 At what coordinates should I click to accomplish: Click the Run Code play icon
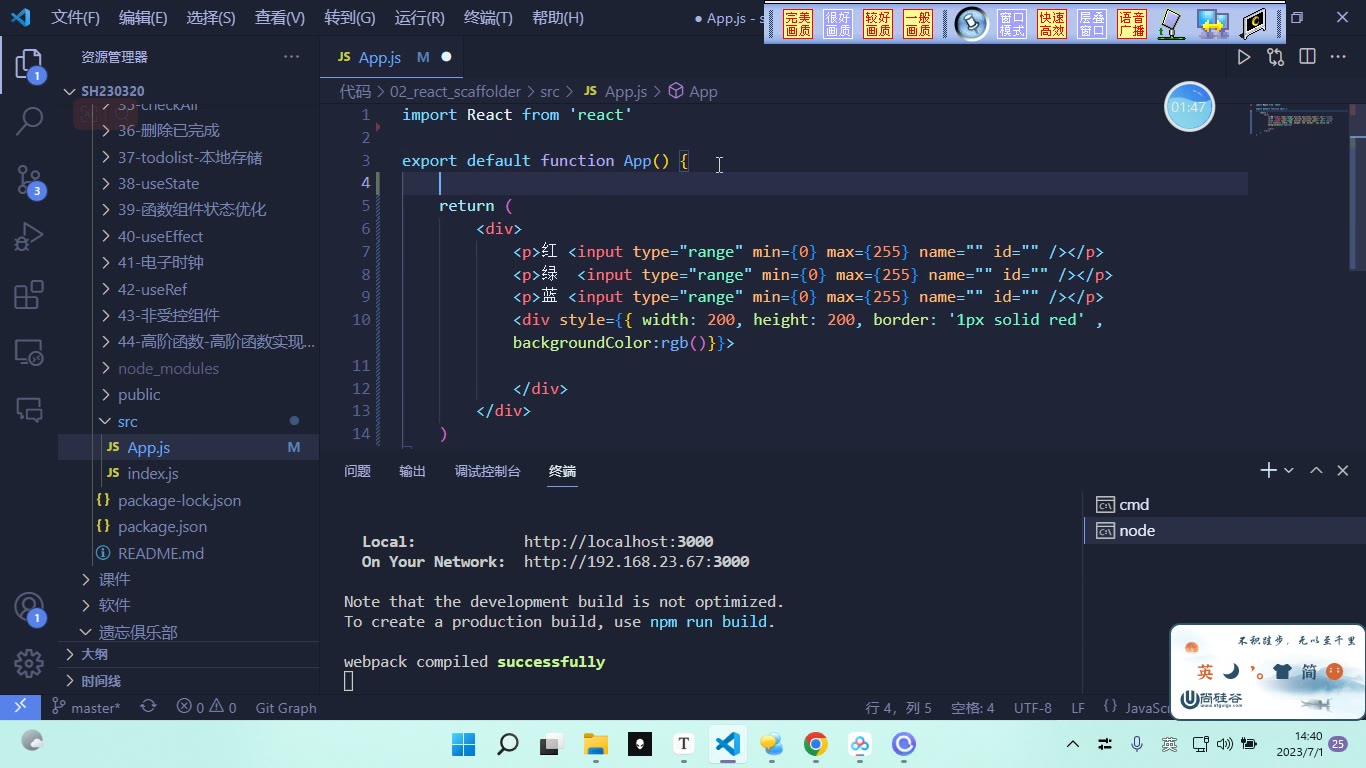click(x=1244, y=57)
